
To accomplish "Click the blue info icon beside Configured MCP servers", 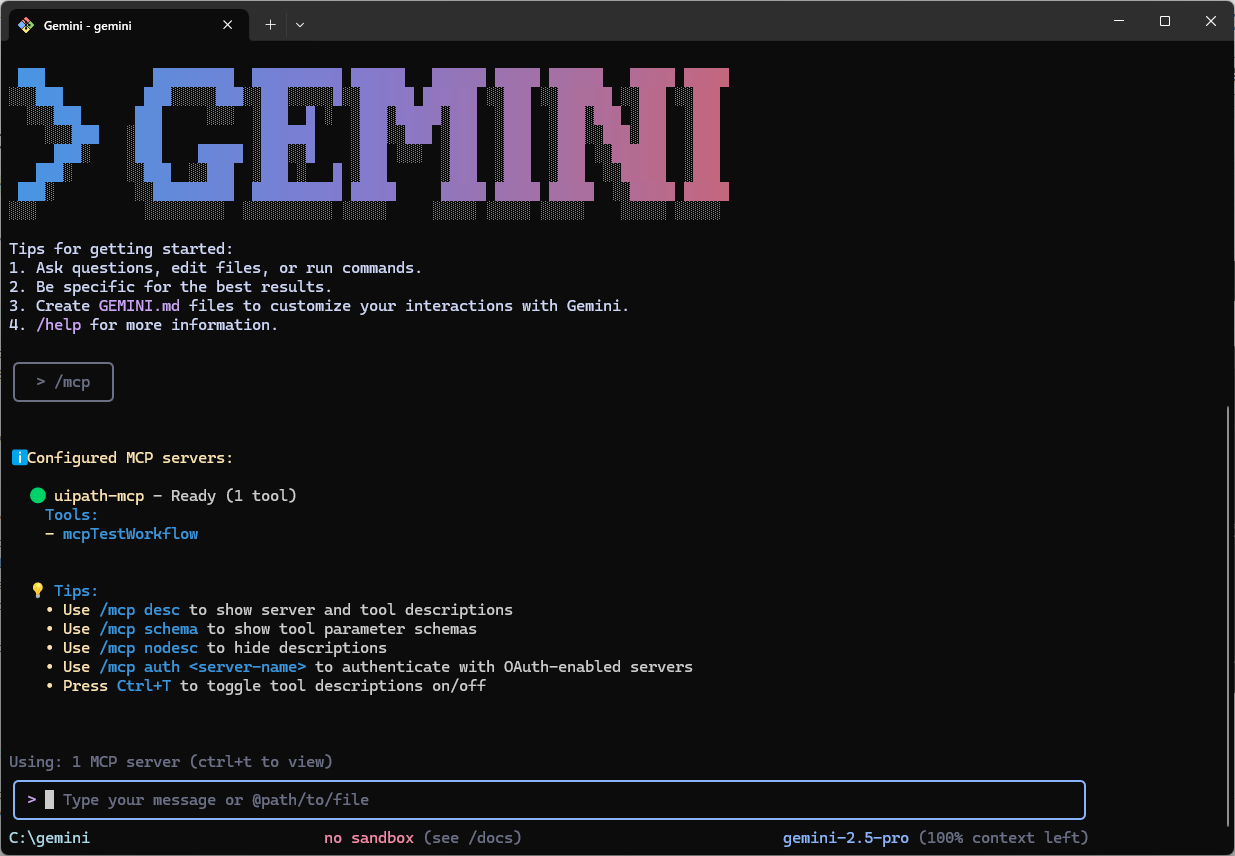I will click(x=18, y=458).
